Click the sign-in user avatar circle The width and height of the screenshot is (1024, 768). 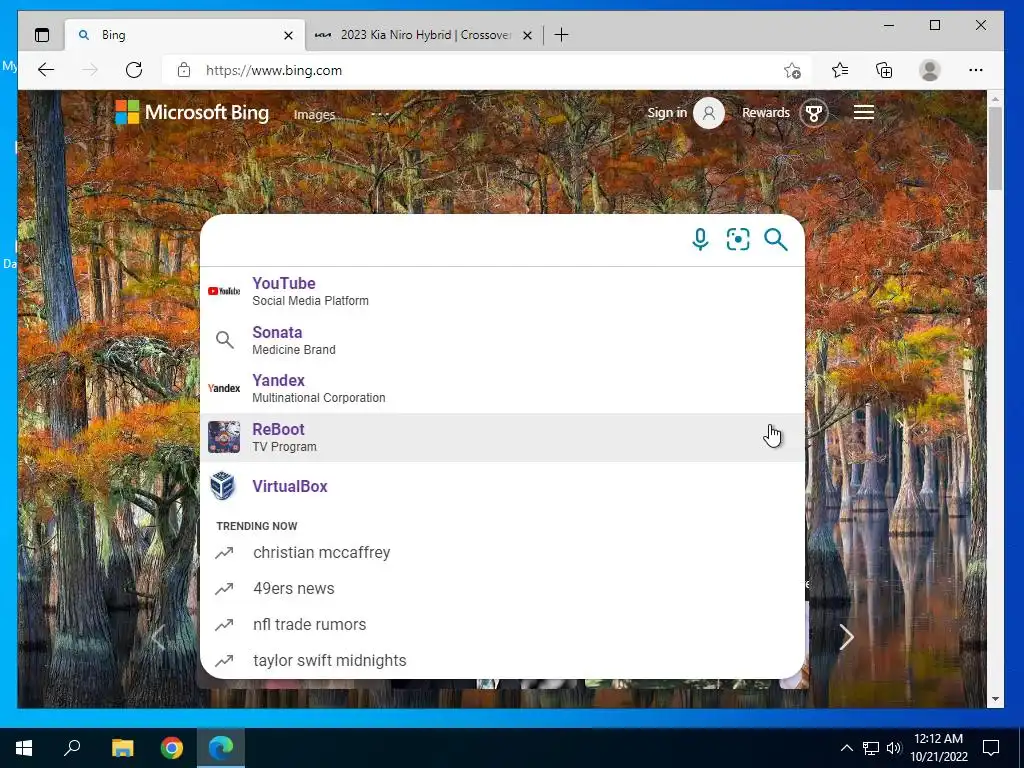709,113
